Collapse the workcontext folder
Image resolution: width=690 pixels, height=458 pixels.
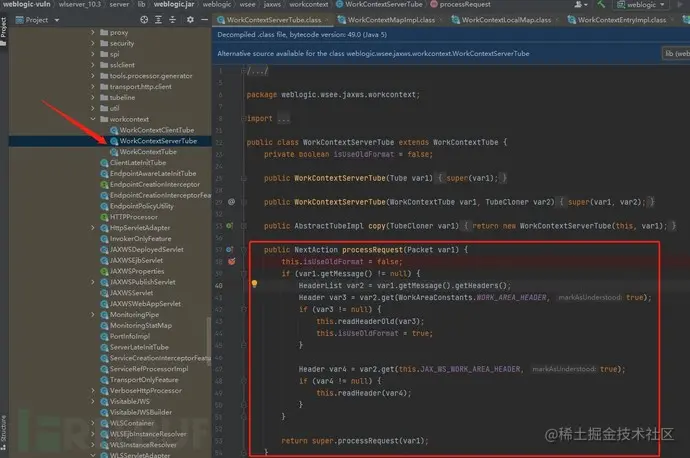coord(92,119)
